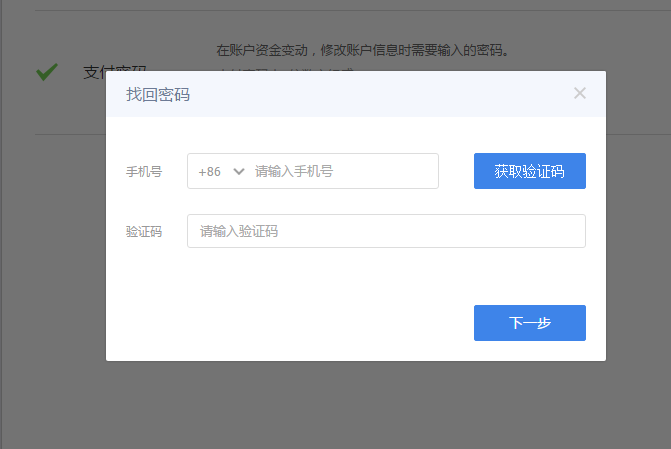The height and width of the screenshot is (449, 671).
Task: Close the 找回密码 dialog with the X
Action: point(579,94)
